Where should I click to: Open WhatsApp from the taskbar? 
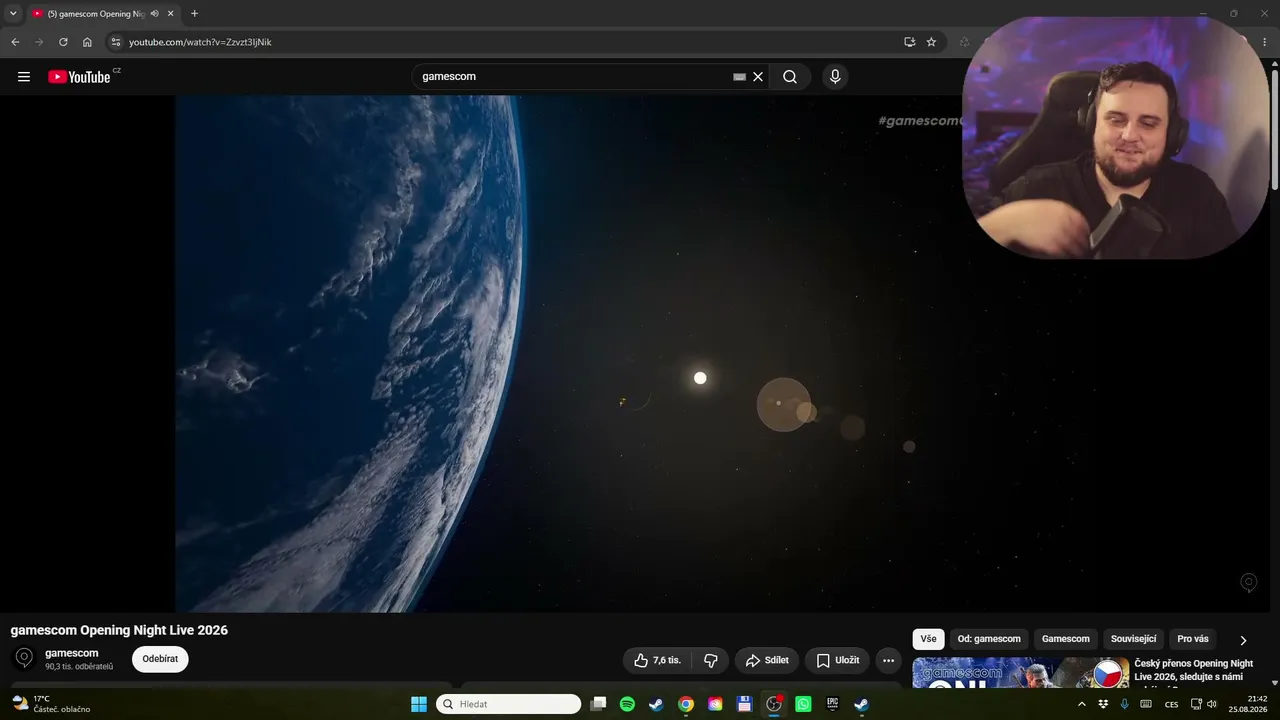(803, 704)
